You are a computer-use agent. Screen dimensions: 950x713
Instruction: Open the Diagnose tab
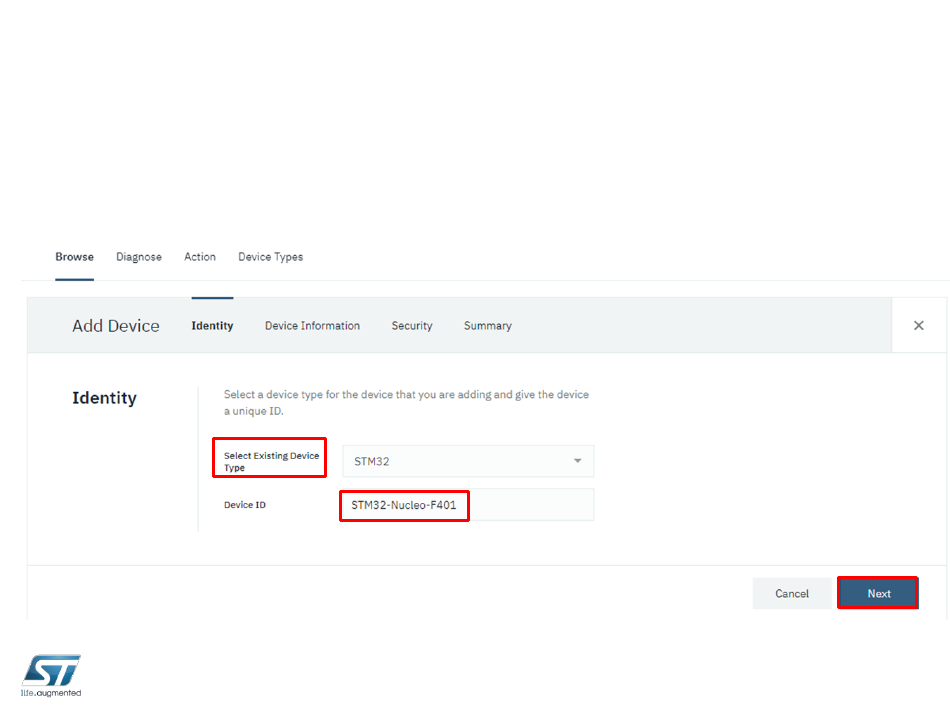point(139,257)
